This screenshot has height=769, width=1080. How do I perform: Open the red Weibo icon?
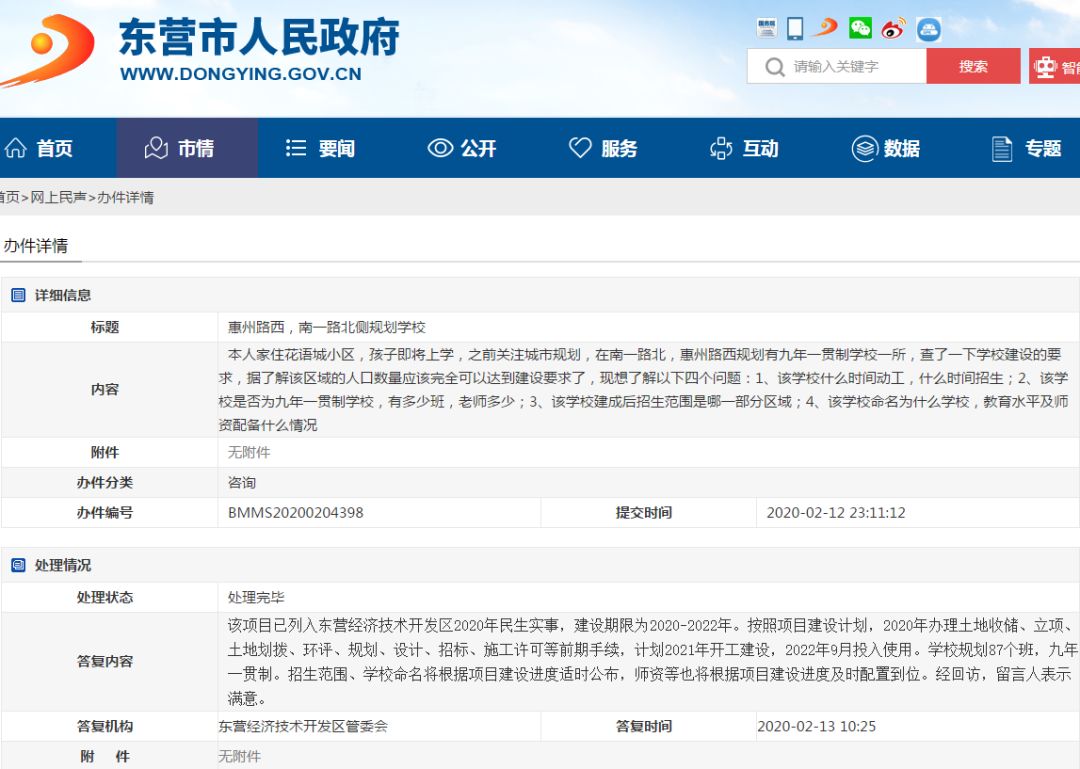coord(893,28)
